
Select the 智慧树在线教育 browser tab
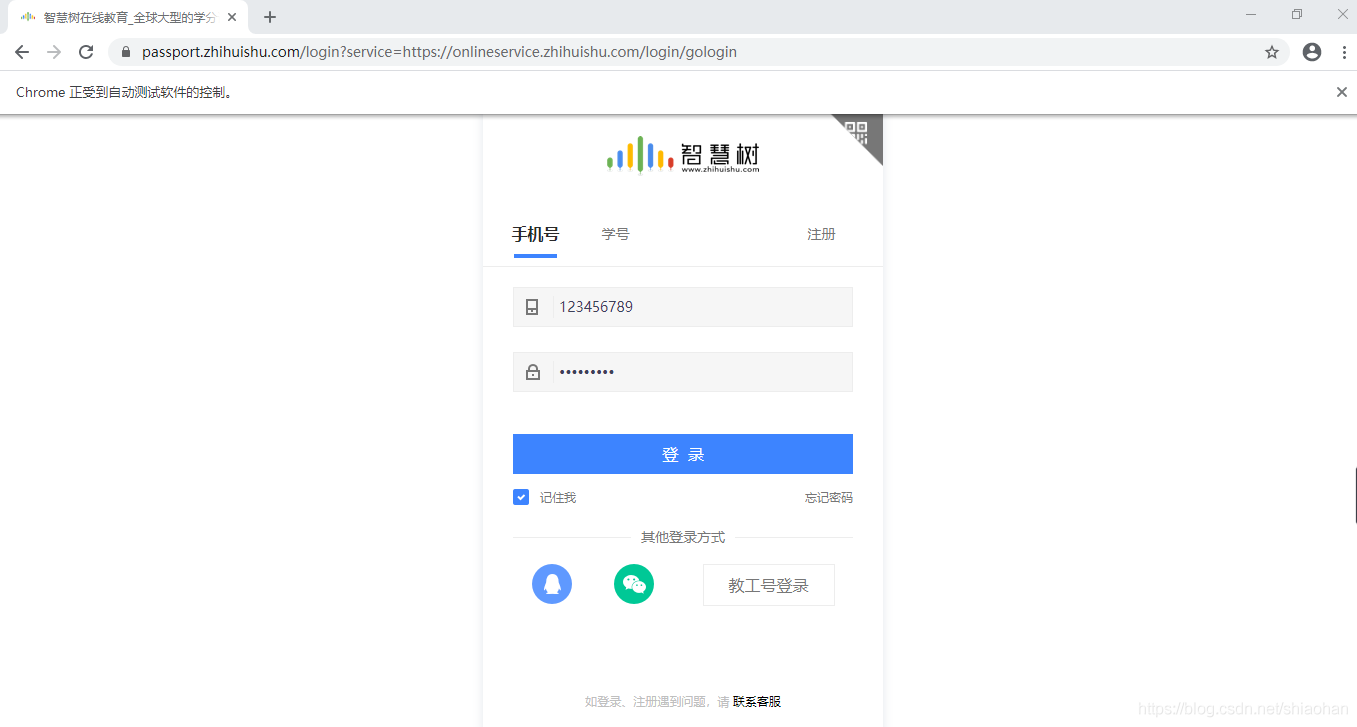(128, 17)
